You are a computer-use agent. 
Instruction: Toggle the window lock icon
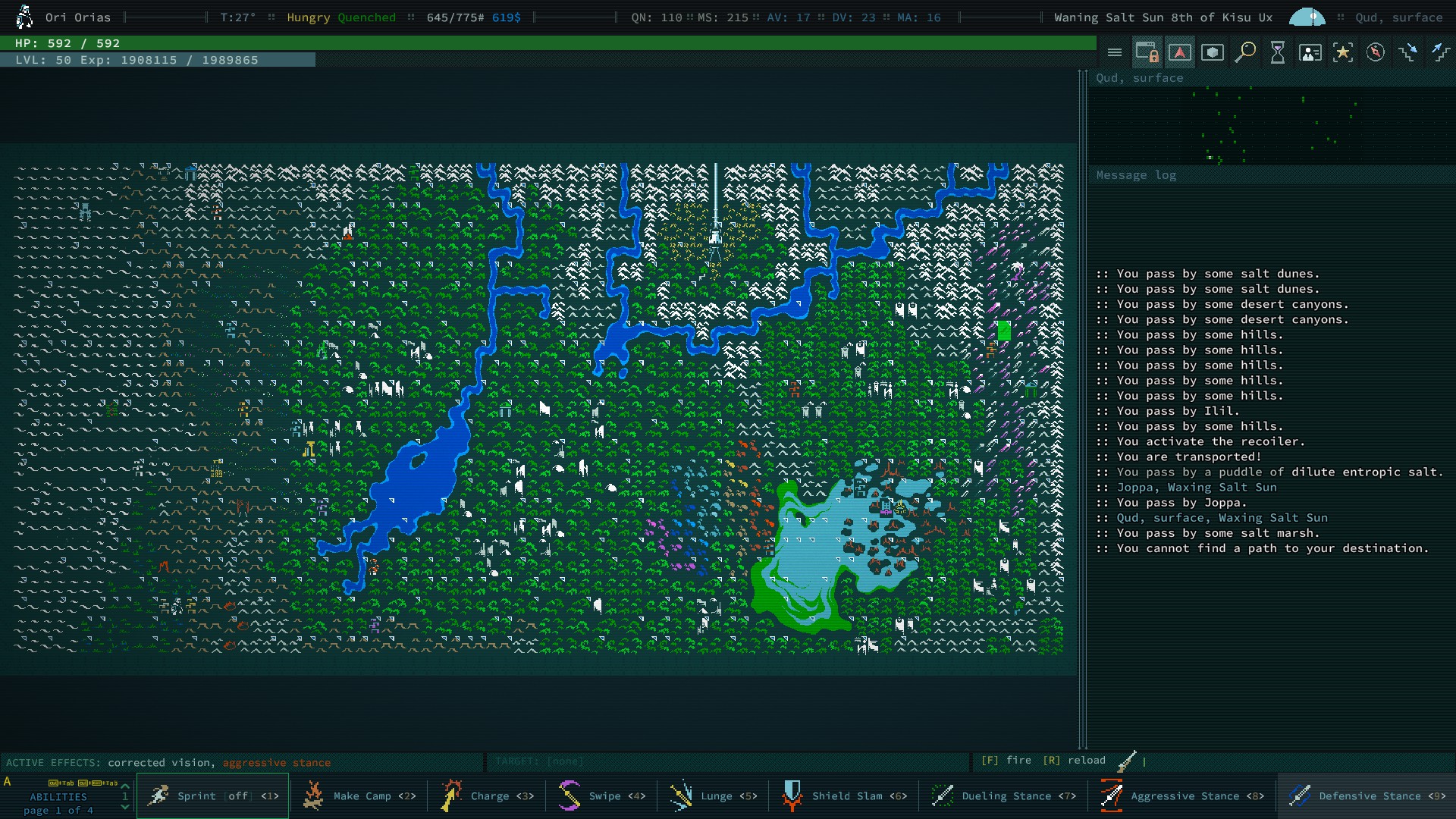coord(1147,52)
